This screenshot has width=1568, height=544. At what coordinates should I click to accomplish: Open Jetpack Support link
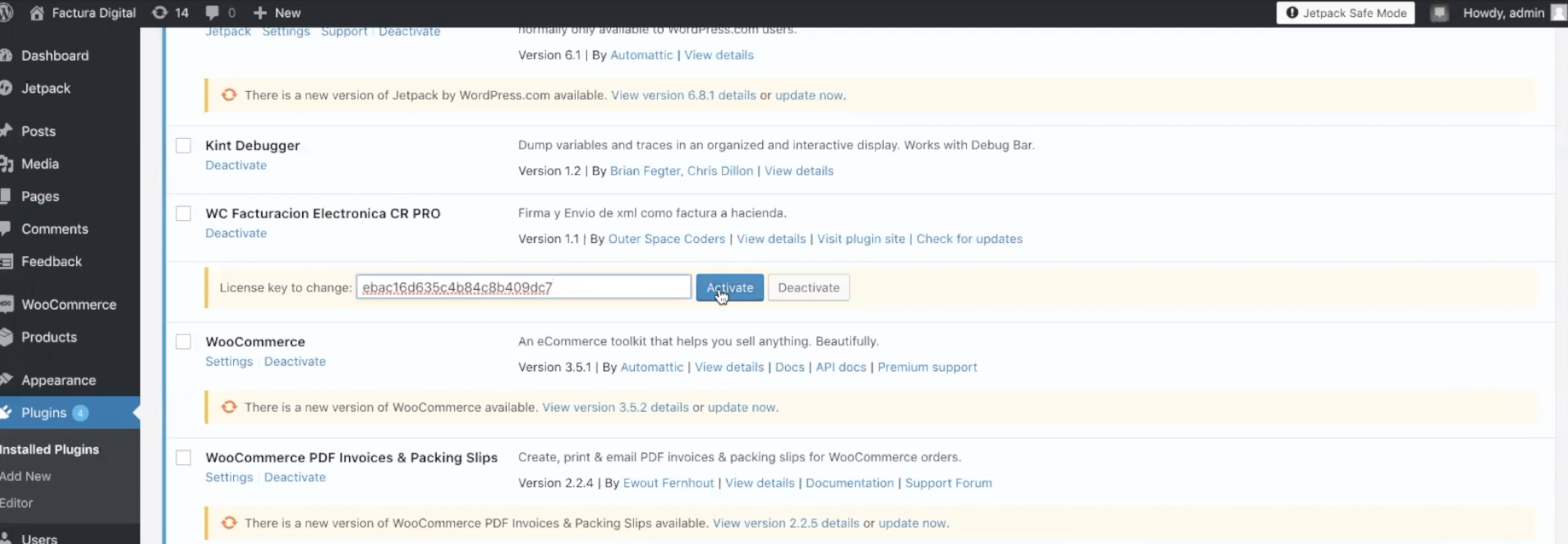point(344,31)
